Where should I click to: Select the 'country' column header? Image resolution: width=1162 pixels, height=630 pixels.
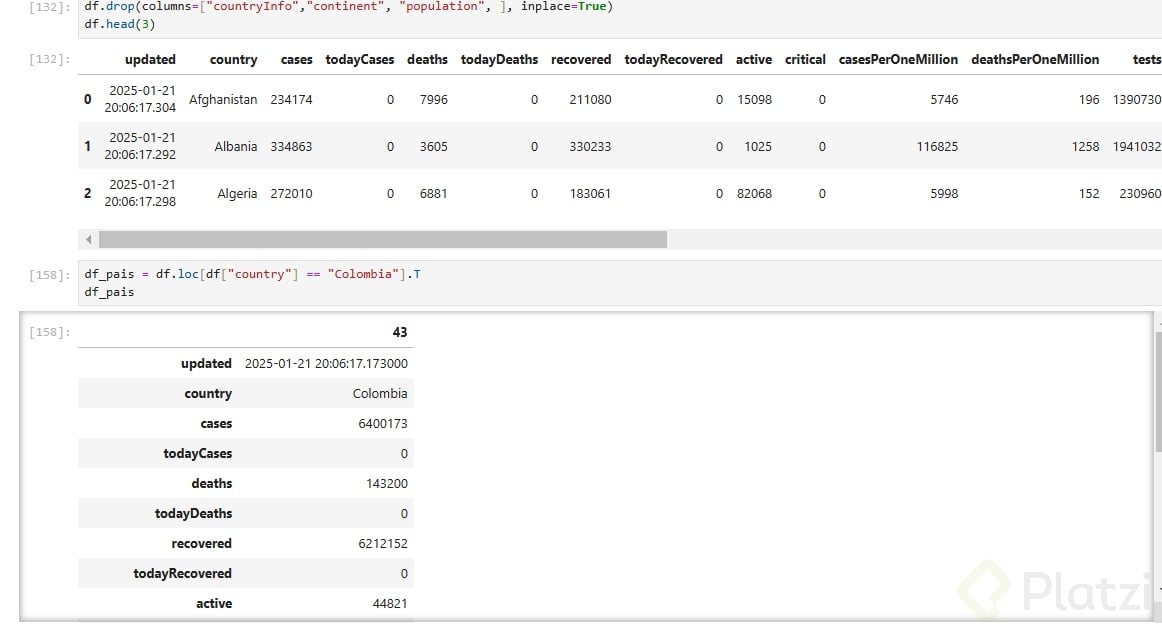pyautogui.click(x=233, y=59)
